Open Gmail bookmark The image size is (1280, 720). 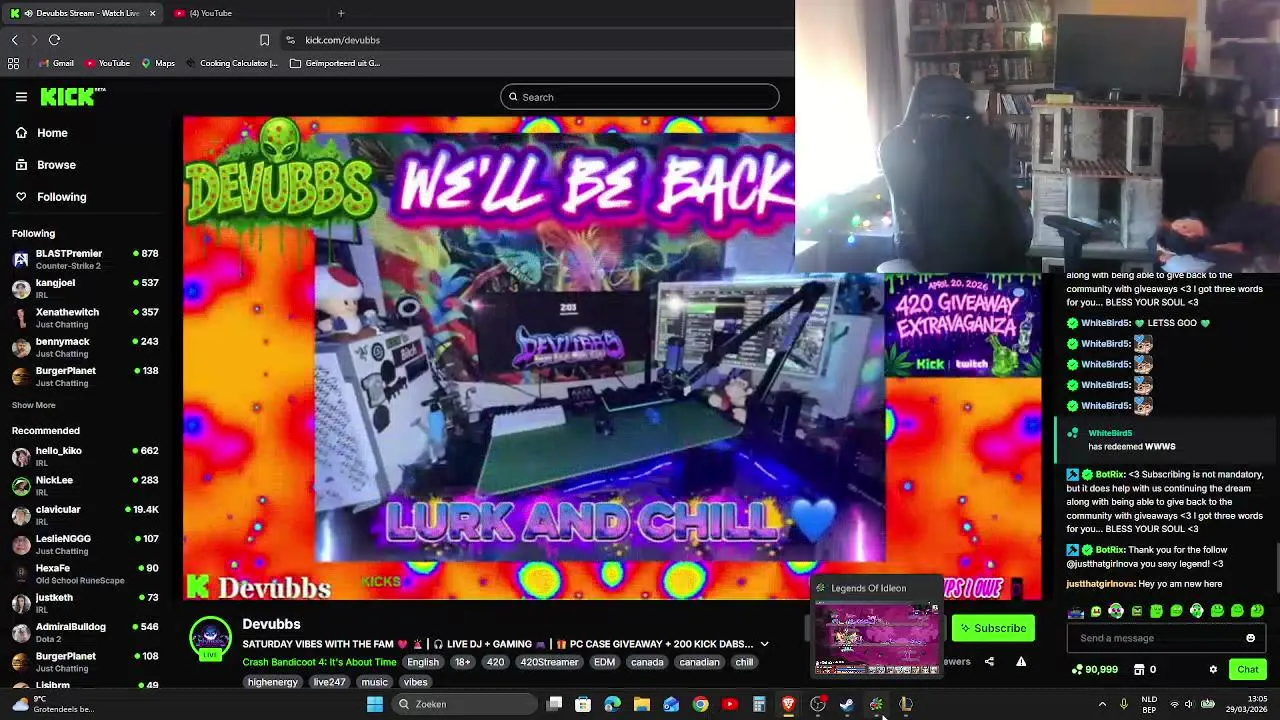(x=56, y=63)
